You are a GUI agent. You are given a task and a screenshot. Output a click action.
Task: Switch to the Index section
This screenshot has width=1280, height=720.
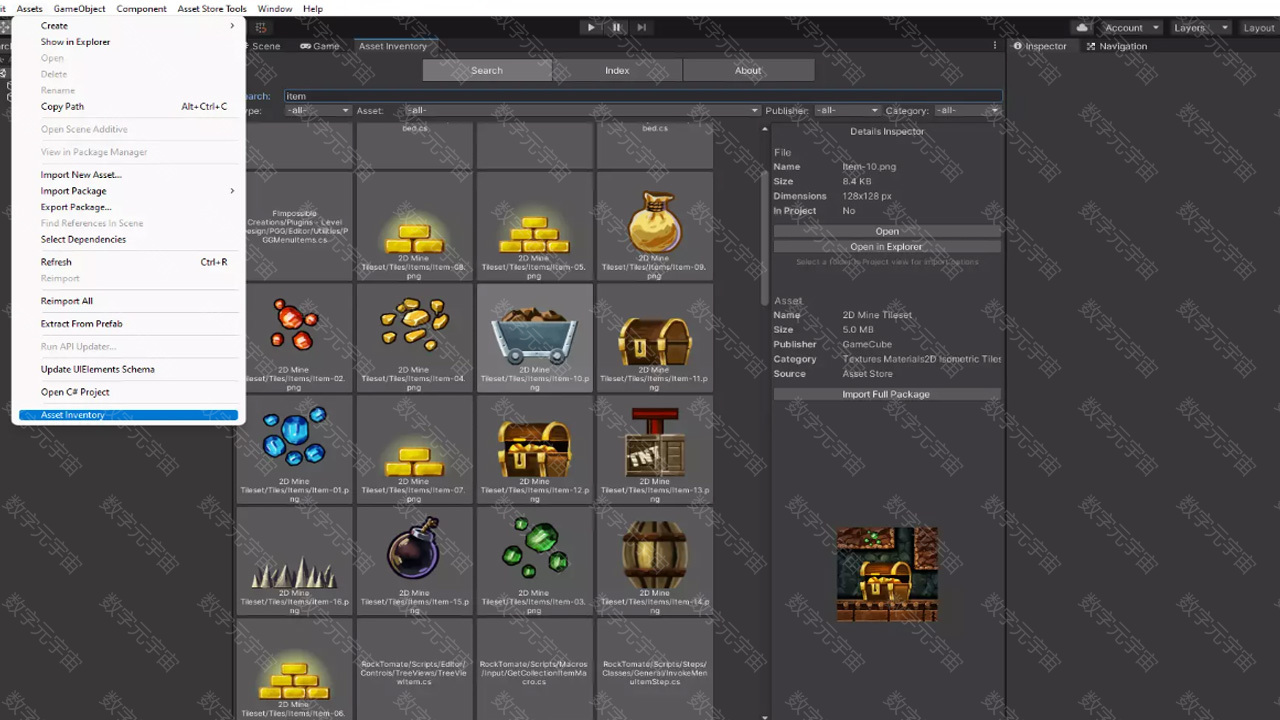(x=617, y=70)
